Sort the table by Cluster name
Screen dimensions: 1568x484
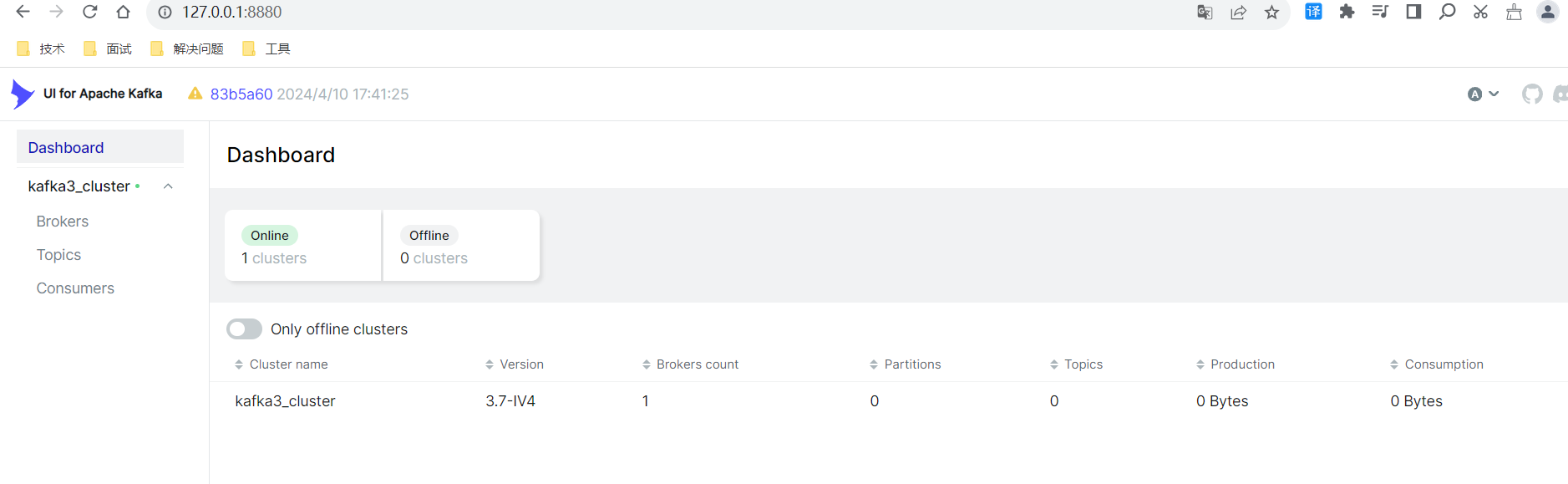288,364
